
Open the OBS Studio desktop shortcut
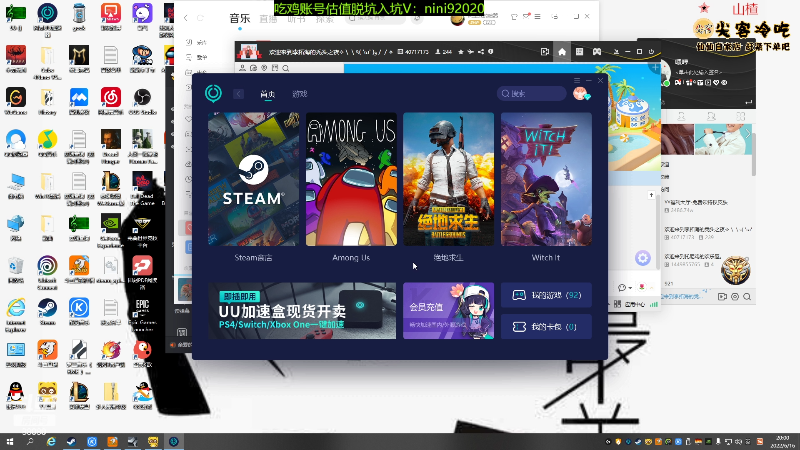142,100
